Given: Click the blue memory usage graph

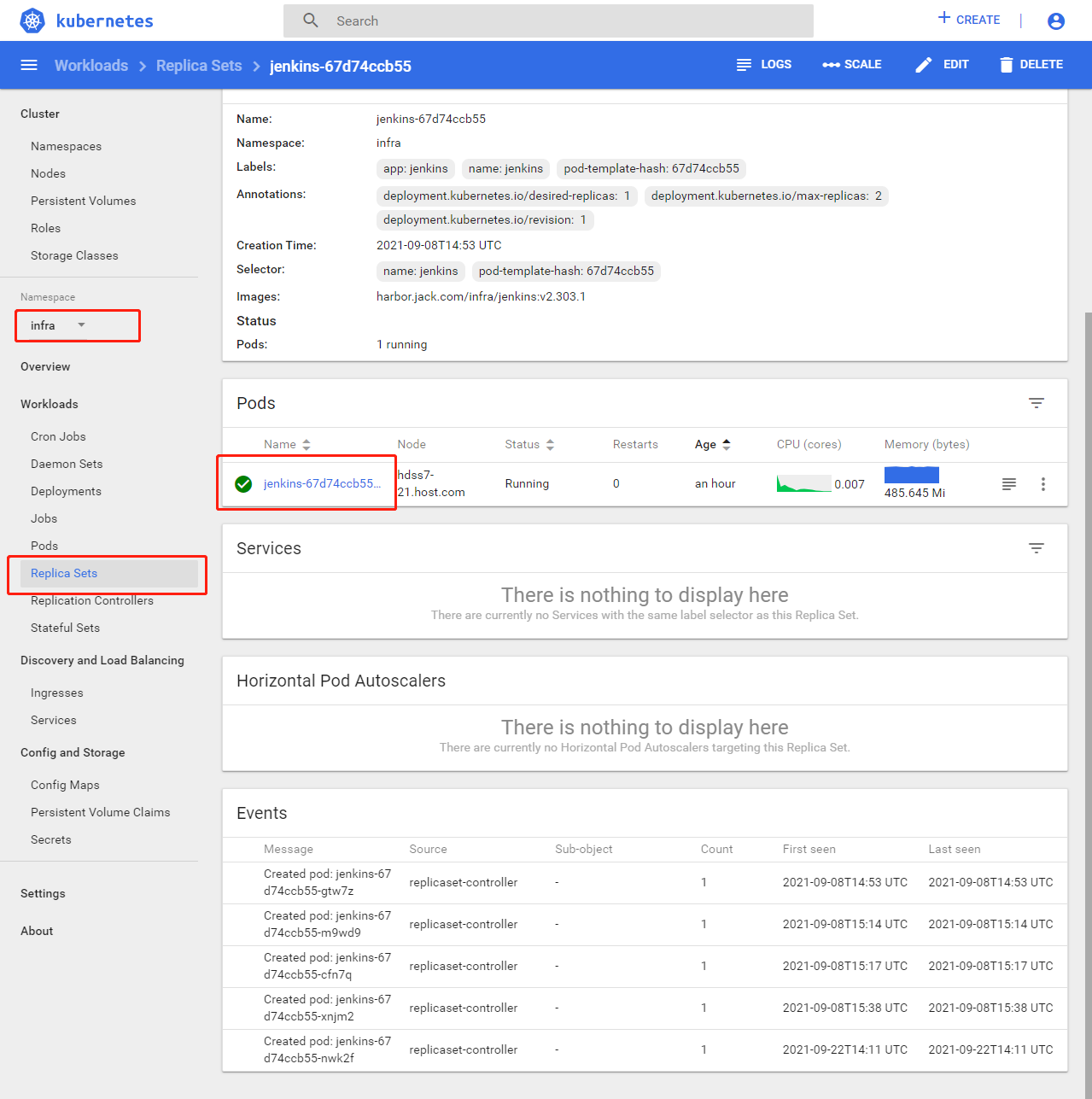Looking at the screenshot, I should click(912, 475).
